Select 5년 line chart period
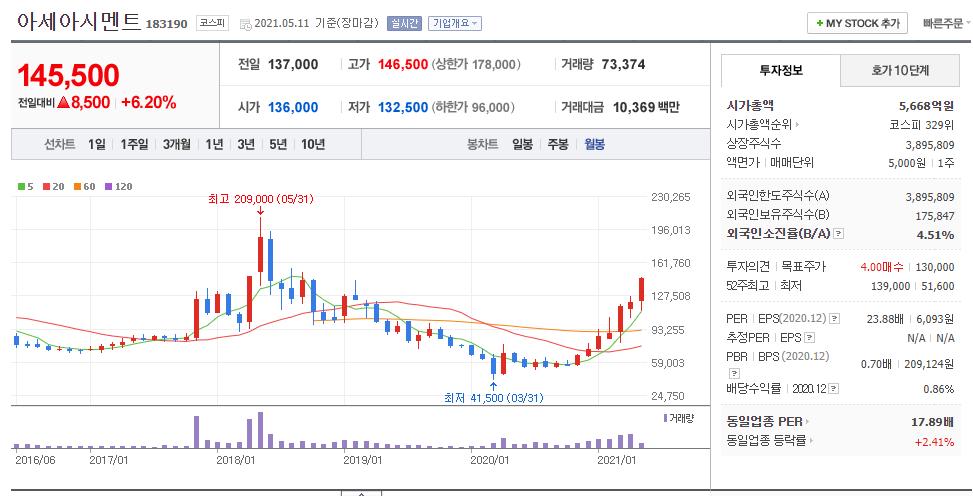Screen dimensions: 973x496 (x=278, y=144)
